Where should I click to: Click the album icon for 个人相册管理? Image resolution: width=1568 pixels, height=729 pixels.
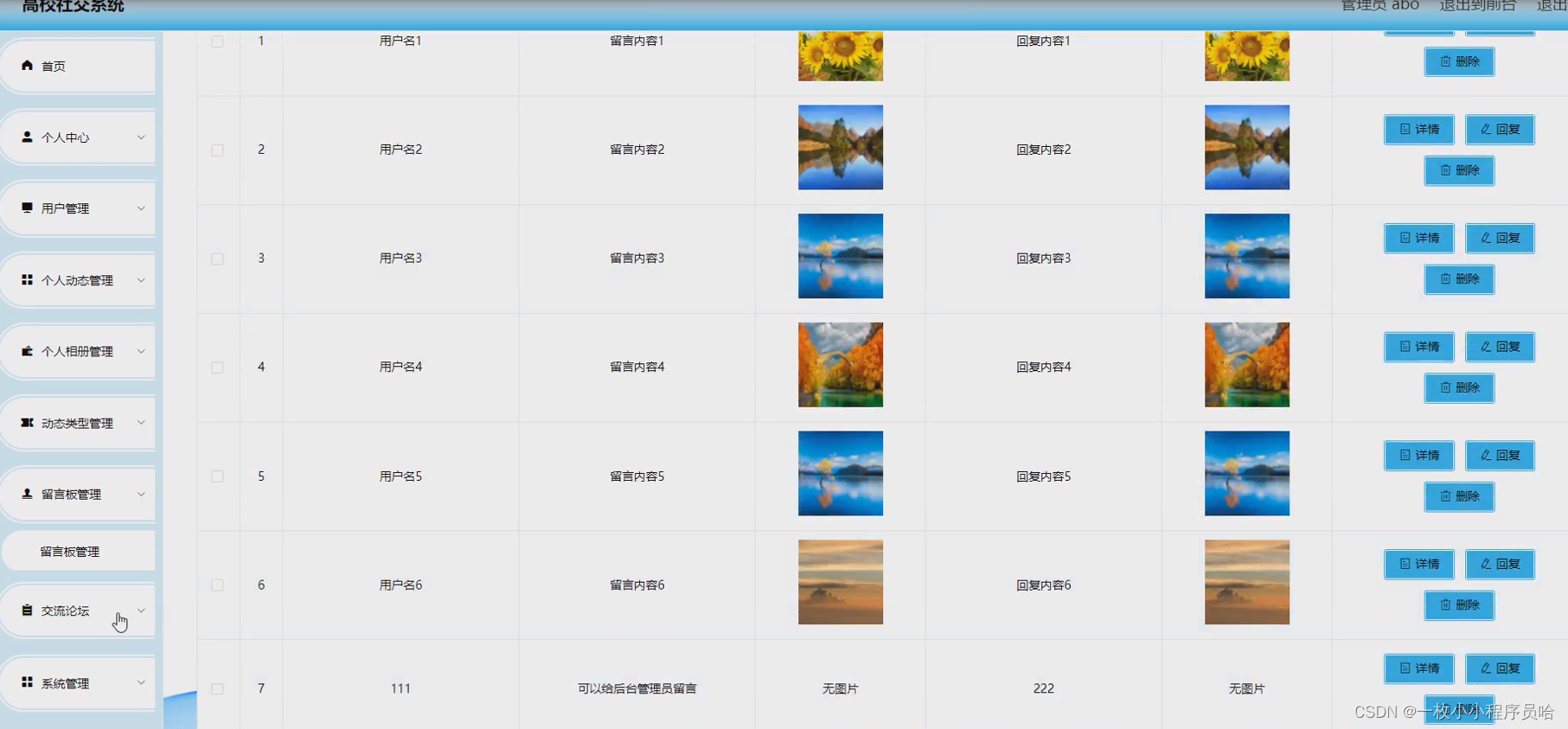point(27,350)
